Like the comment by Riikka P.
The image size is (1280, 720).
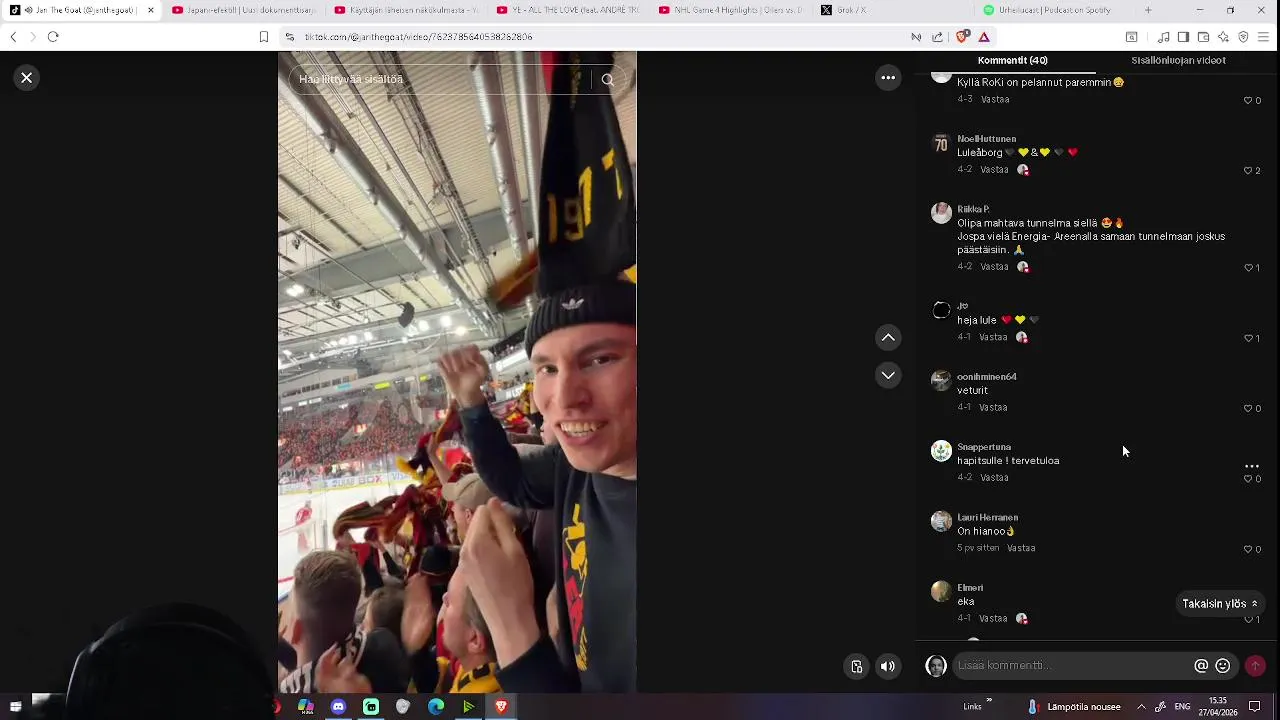click(x=1248, y=267)
